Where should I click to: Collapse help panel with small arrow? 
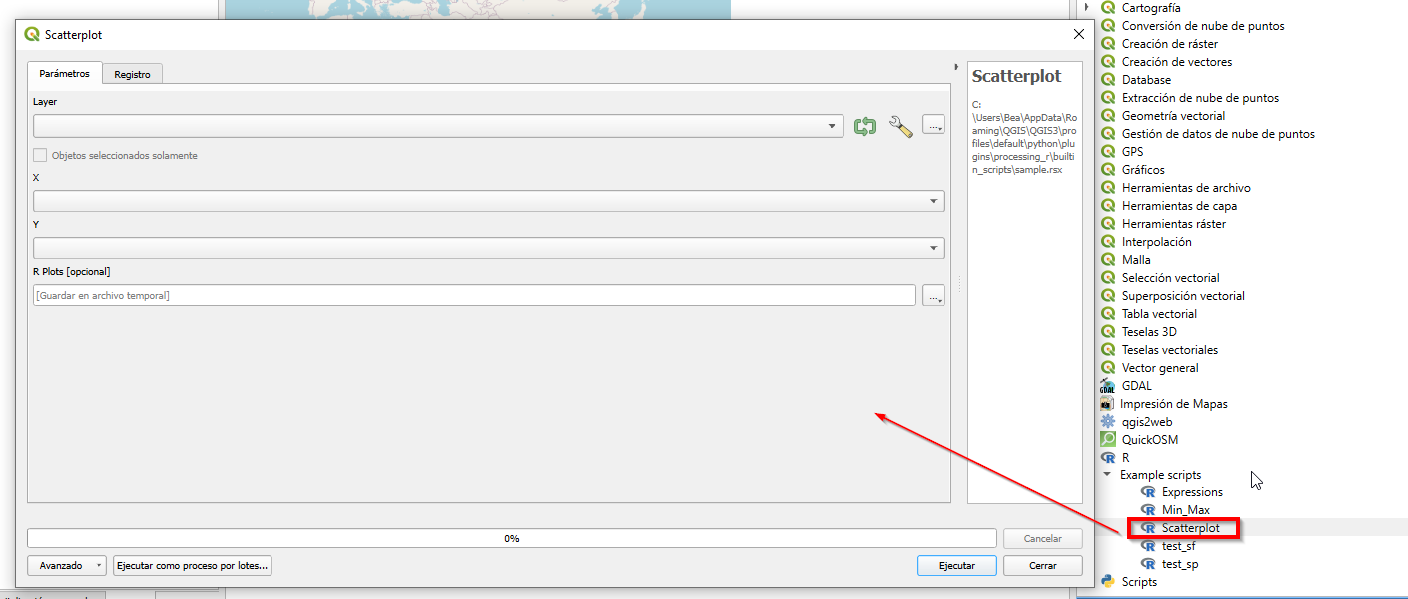coord(957,67)
